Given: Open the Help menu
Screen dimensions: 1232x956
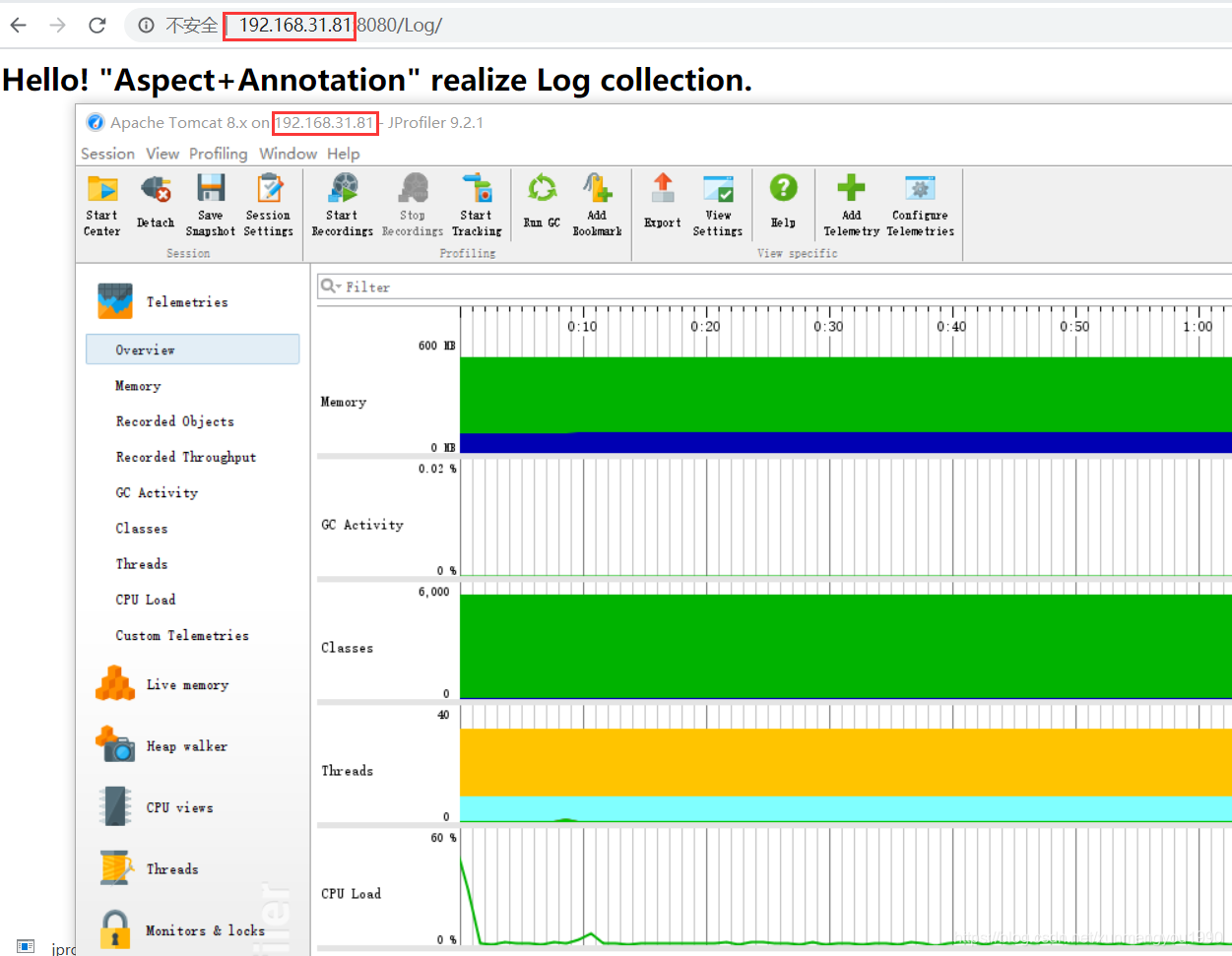Looking at the screenshot, I should coord(344,154).
